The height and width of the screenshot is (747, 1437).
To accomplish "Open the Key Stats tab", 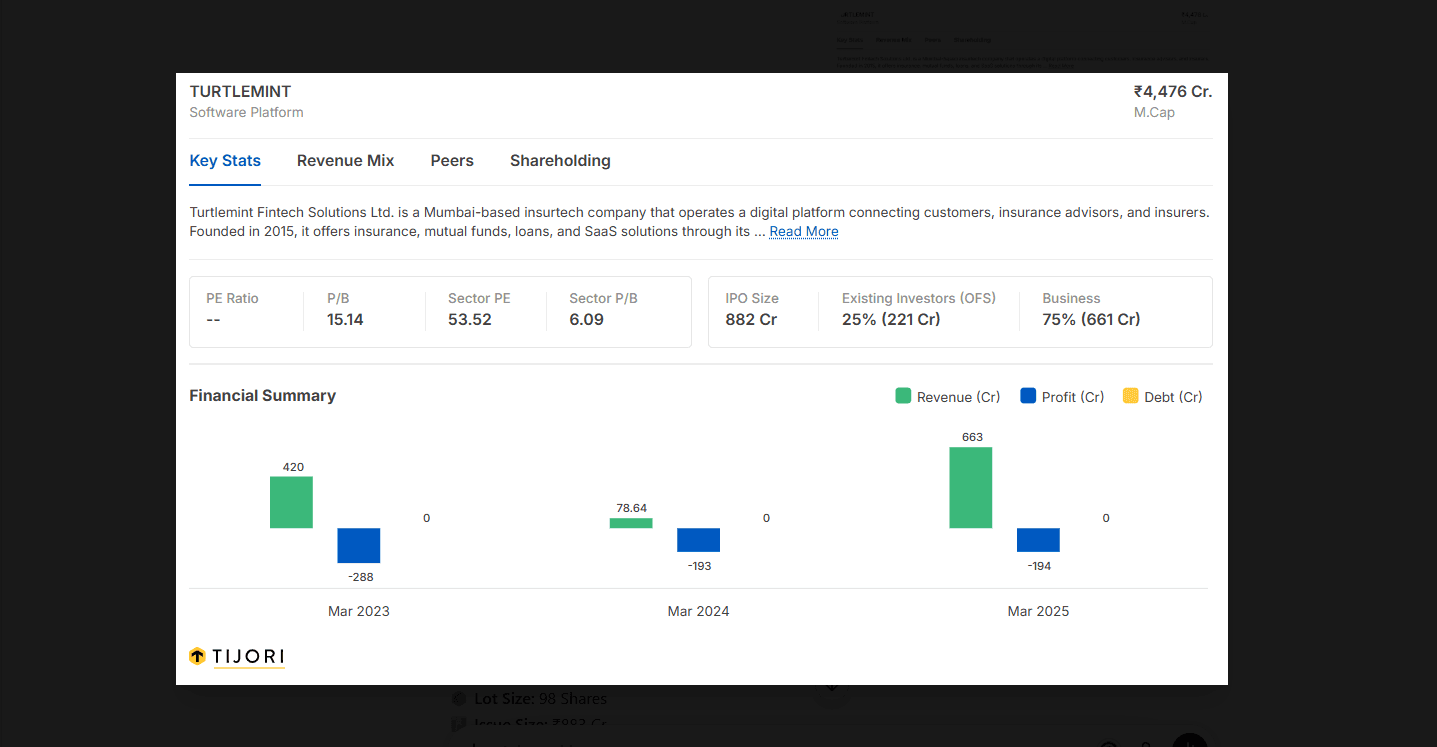I will (x=225, y=160).
